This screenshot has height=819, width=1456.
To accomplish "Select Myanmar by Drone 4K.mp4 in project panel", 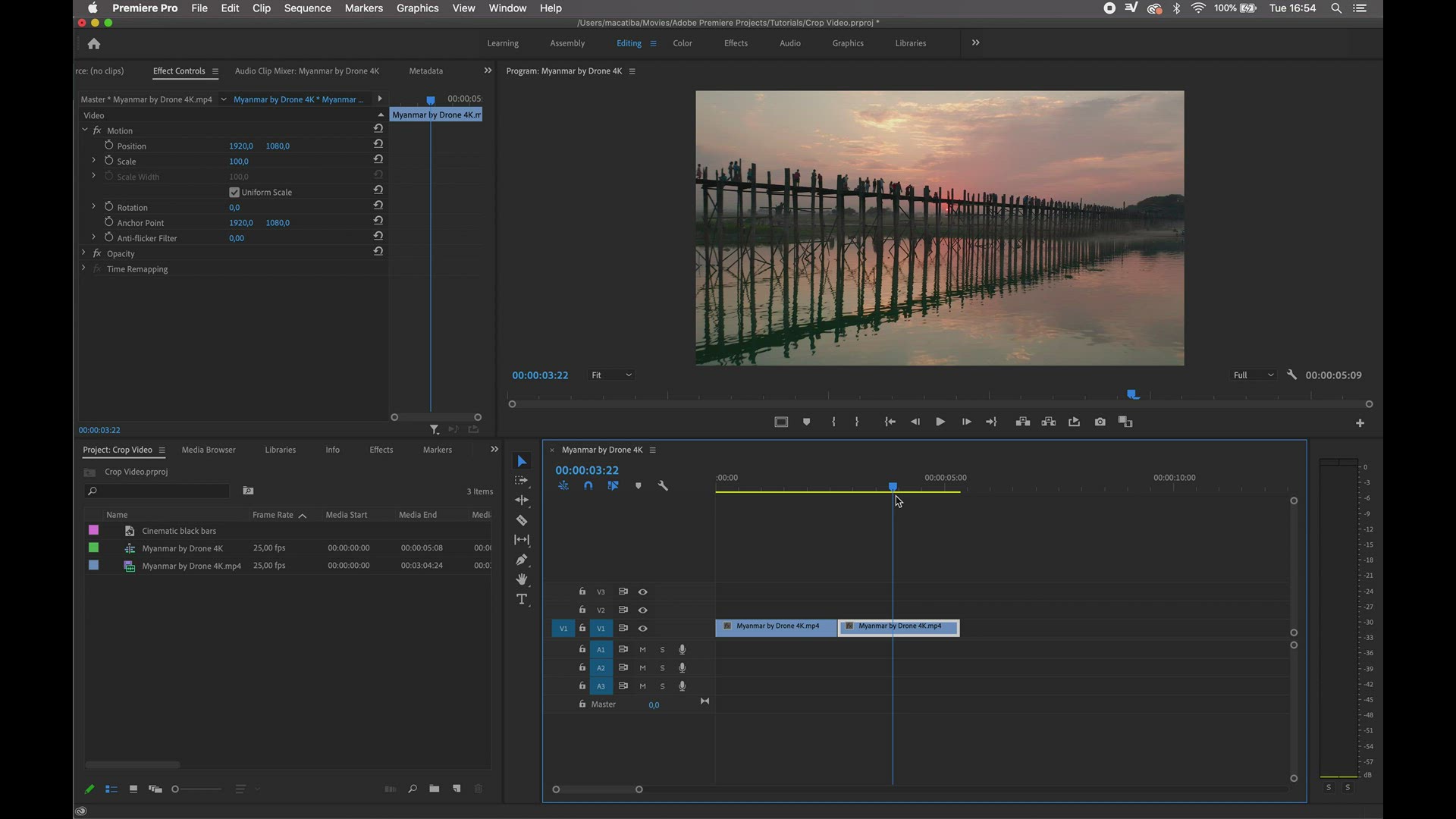I will [x=191, y=565].
